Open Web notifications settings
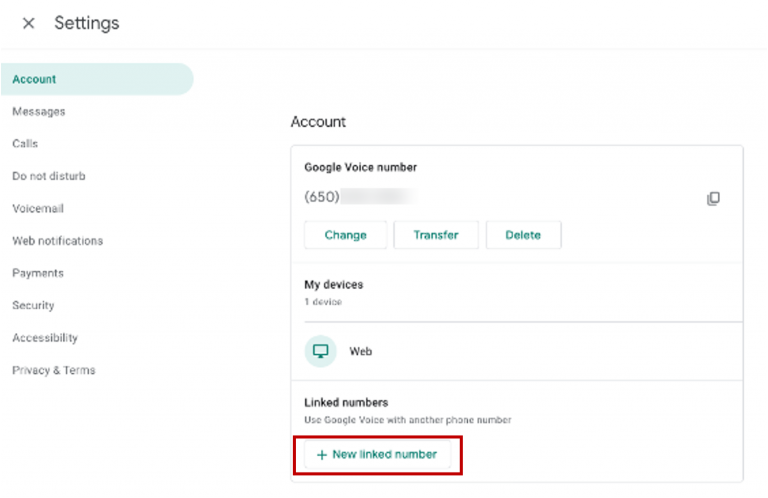The width and height of the screenshot is (768, 498). [57, 241]
